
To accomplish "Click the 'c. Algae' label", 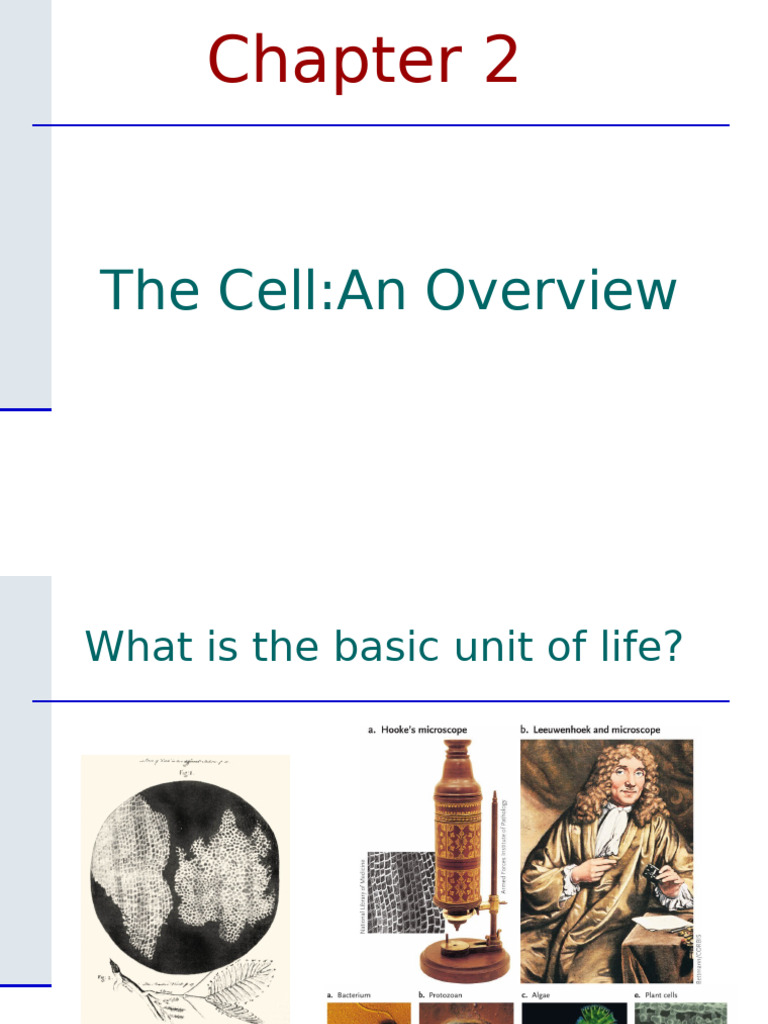I will 536,995.
